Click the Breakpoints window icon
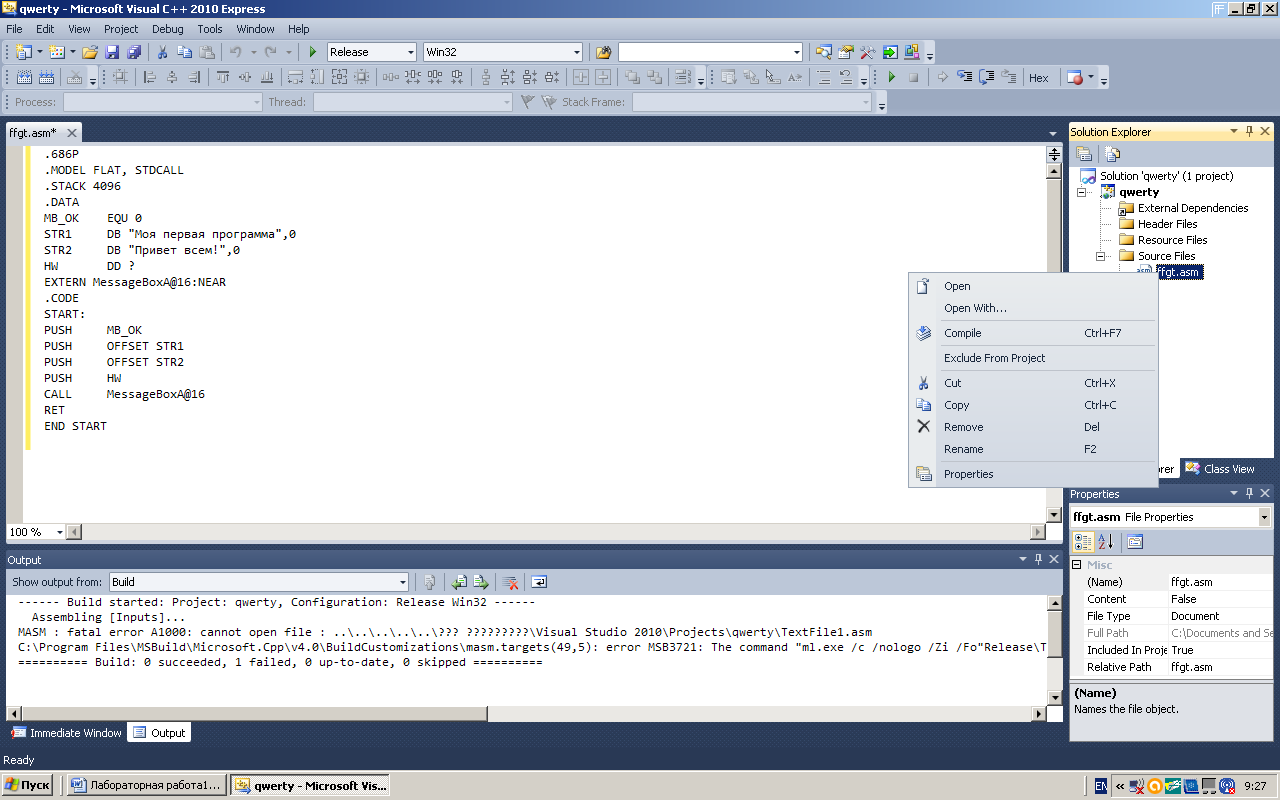The height and width of the screenshot is (800, 1280). click(x=1075, y=77)
